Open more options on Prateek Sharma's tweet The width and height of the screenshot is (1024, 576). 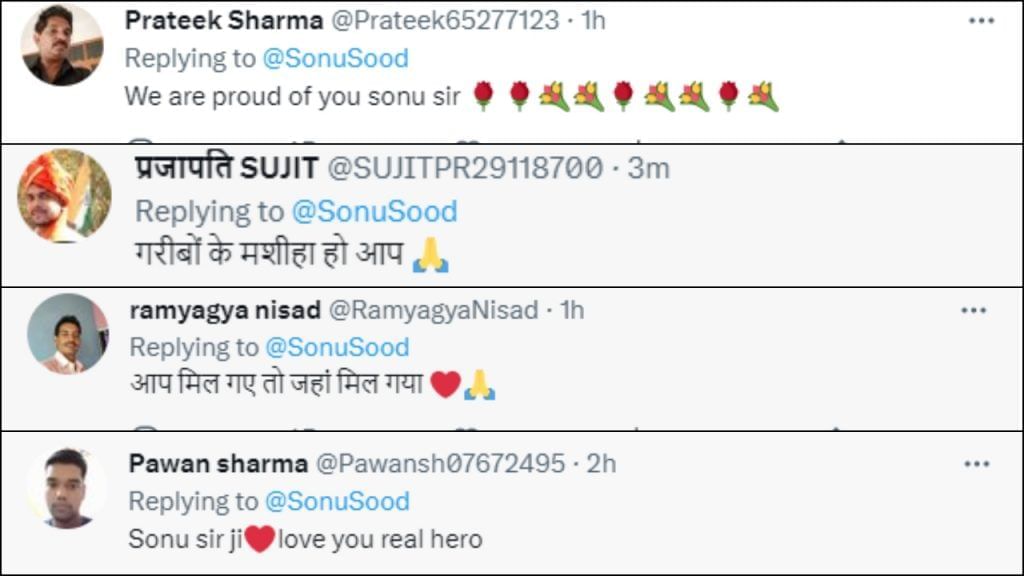pyautogui.click(x=981, y=21)
